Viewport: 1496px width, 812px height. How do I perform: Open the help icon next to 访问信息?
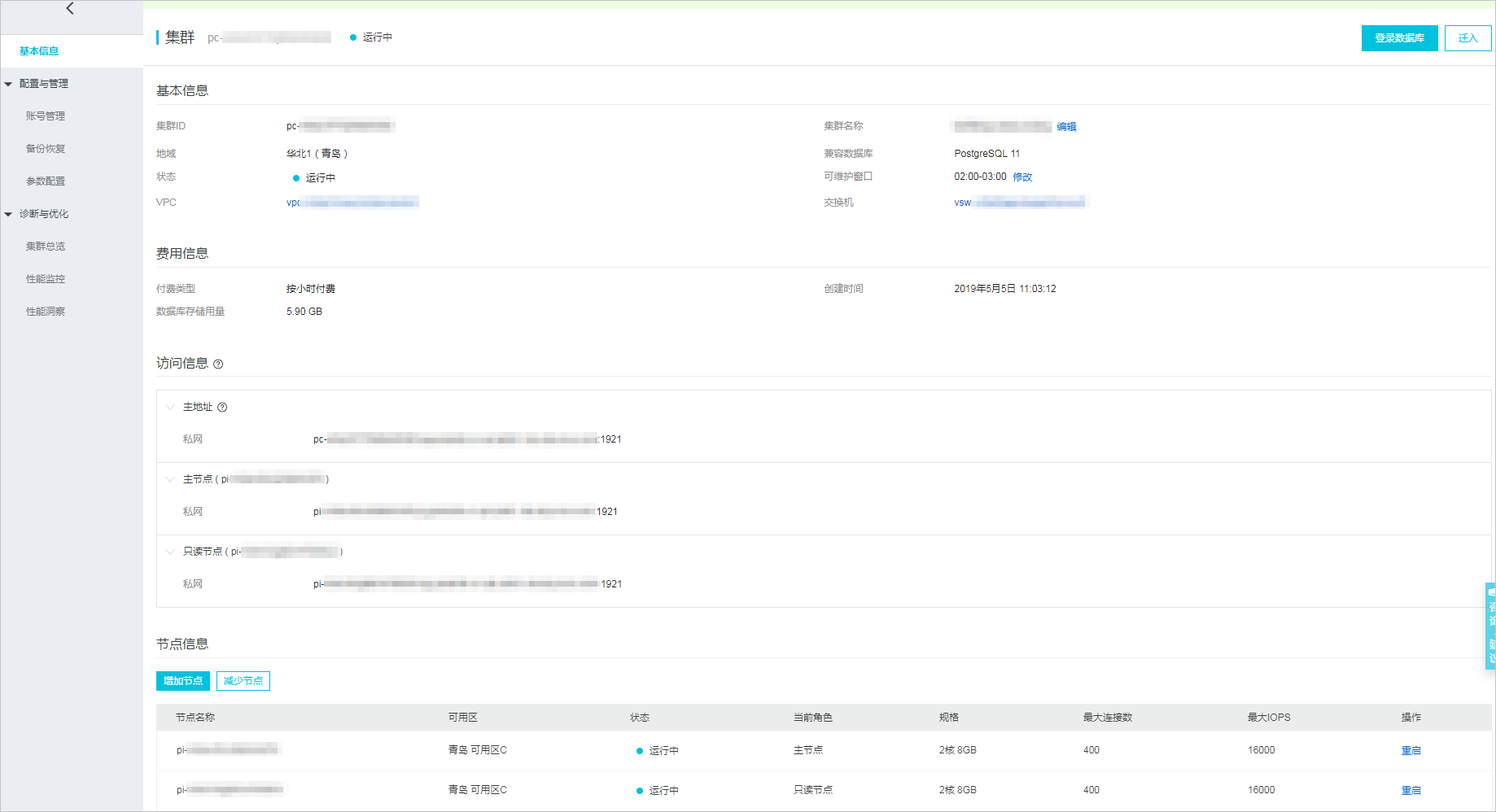coord(218,365)
